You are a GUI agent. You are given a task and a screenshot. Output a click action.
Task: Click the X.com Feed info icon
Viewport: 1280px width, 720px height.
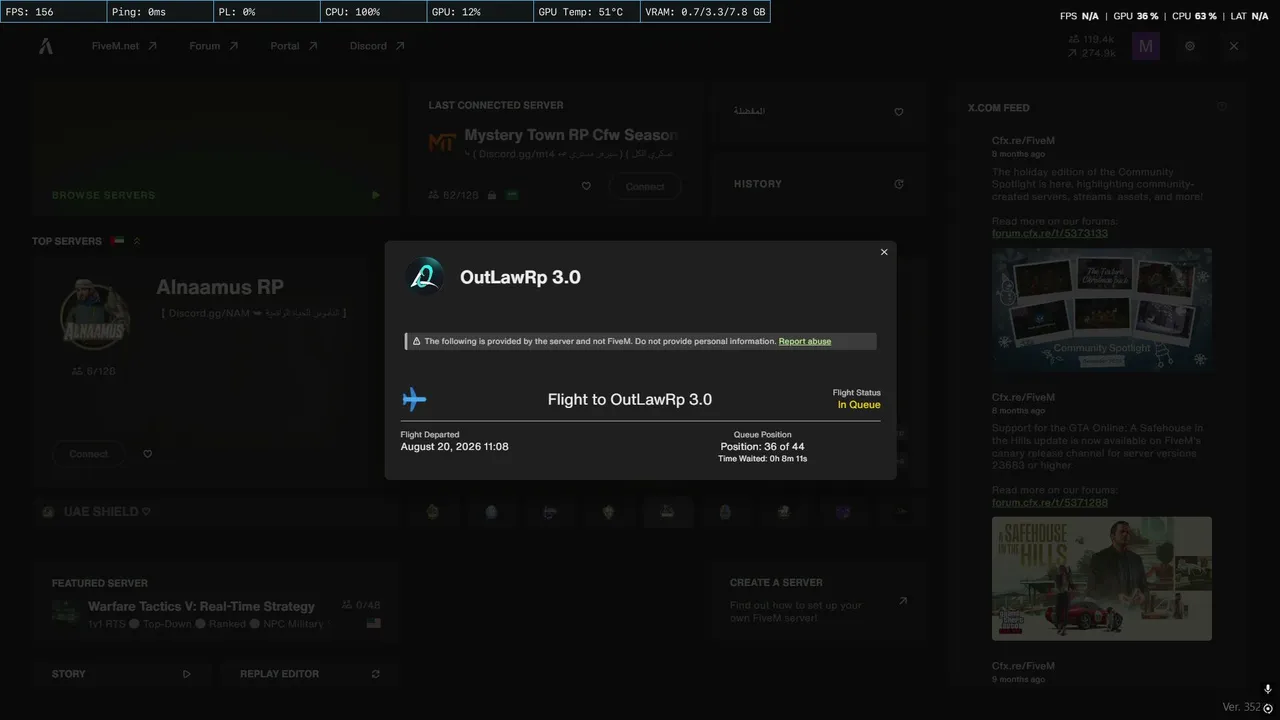click(x=1222, y=107)
